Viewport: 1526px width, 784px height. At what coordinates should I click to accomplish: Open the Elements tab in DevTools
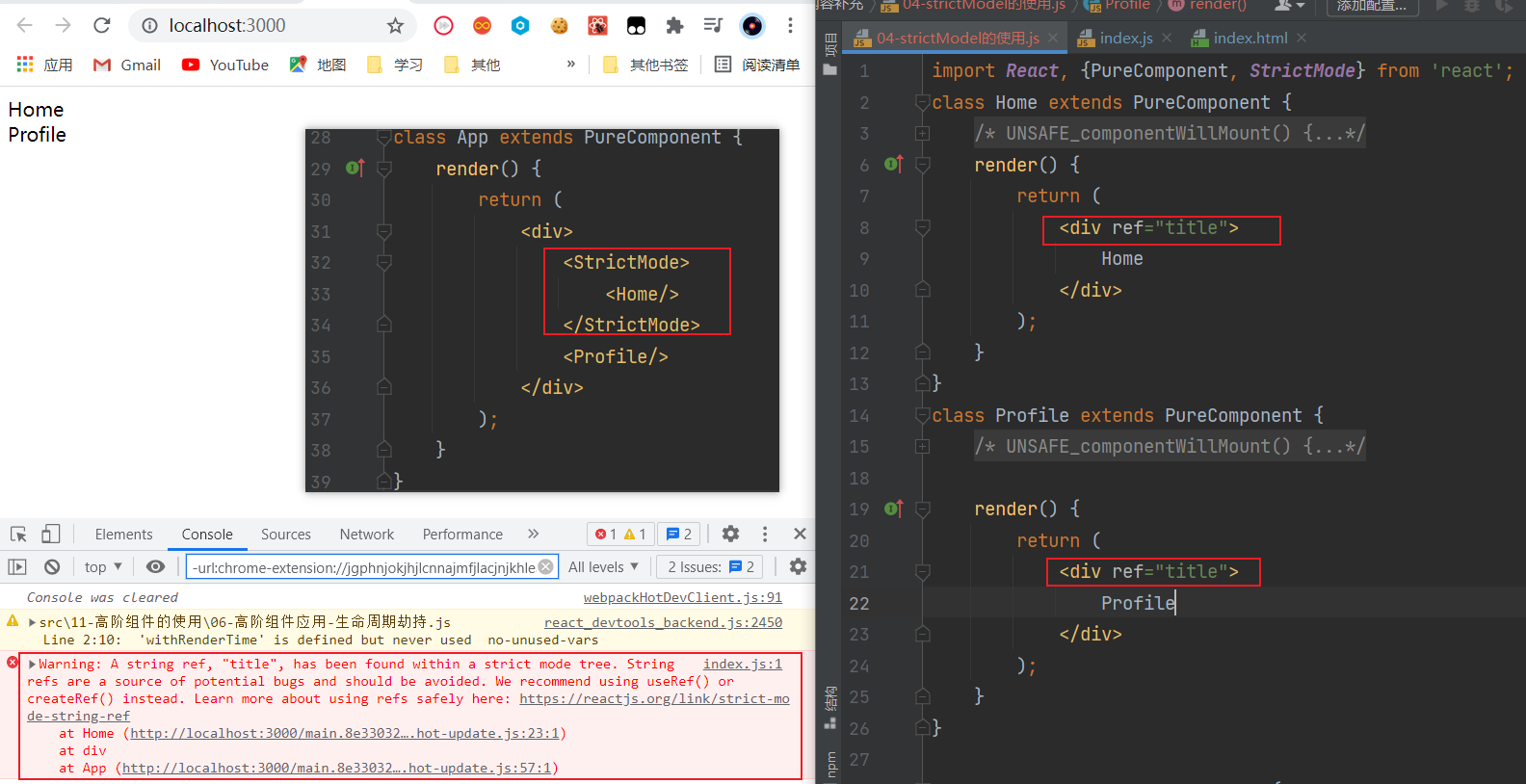pos(123,535)
